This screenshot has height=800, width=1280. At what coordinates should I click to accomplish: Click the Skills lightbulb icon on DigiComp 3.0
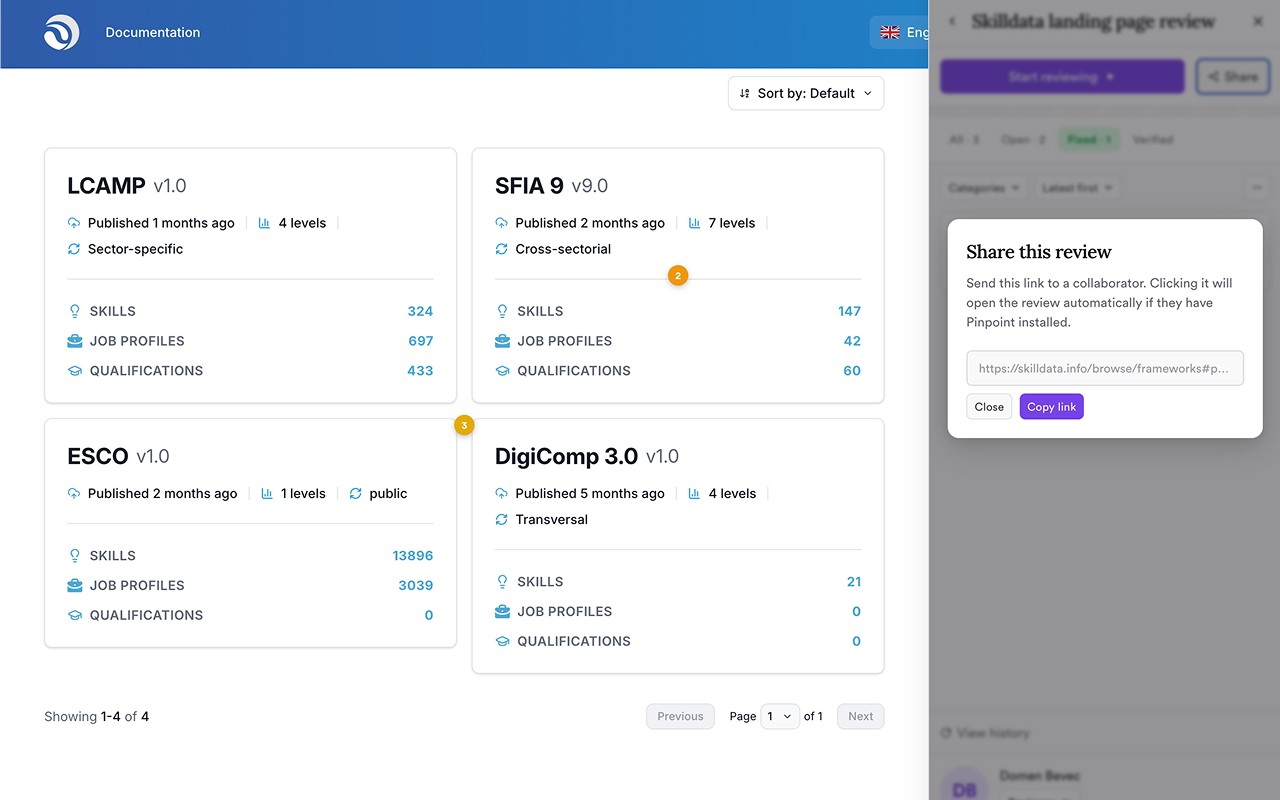click(502, 582)
